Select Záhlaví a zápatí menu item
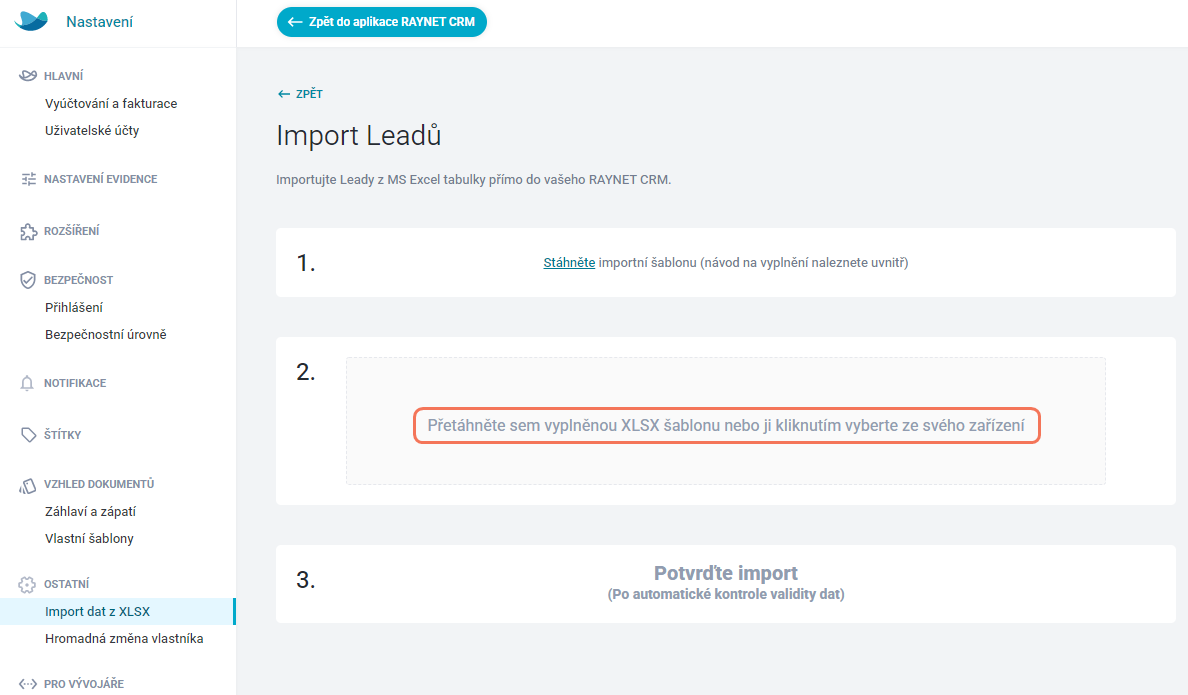The width and height of the screenshot is (1188, 695). point(90,512)
